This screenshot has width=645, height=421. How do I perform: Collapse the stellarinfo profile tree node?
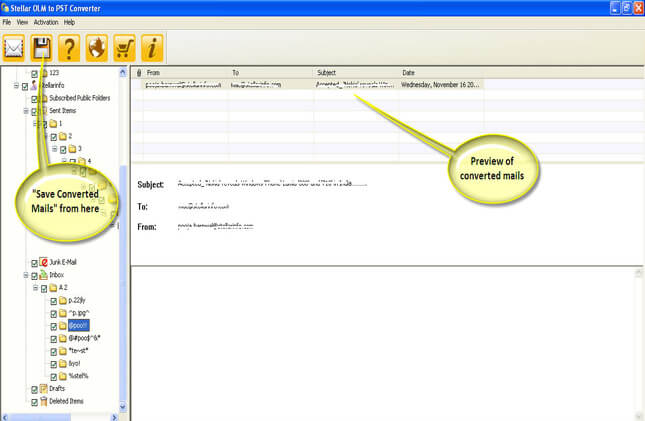point(16,86)
